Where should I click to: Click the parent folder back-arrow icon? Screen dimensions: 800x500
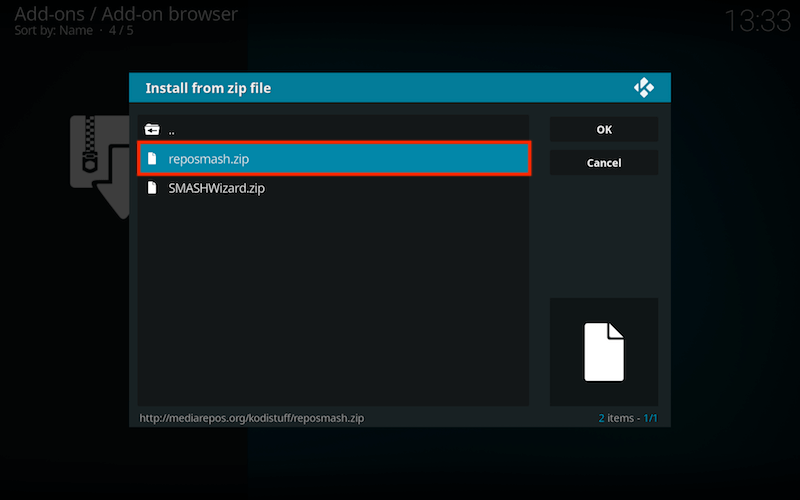coord(152,130)
